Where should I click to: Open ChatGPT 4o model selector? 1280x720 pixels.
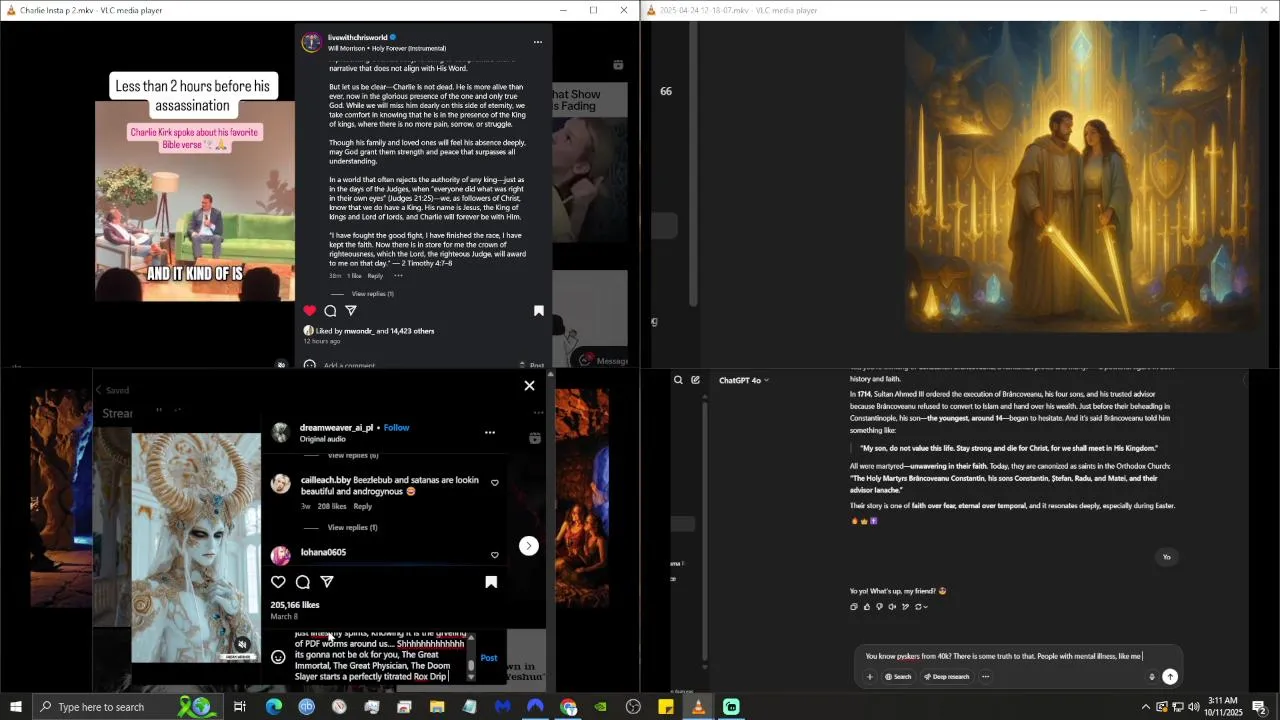click(742, 380)
